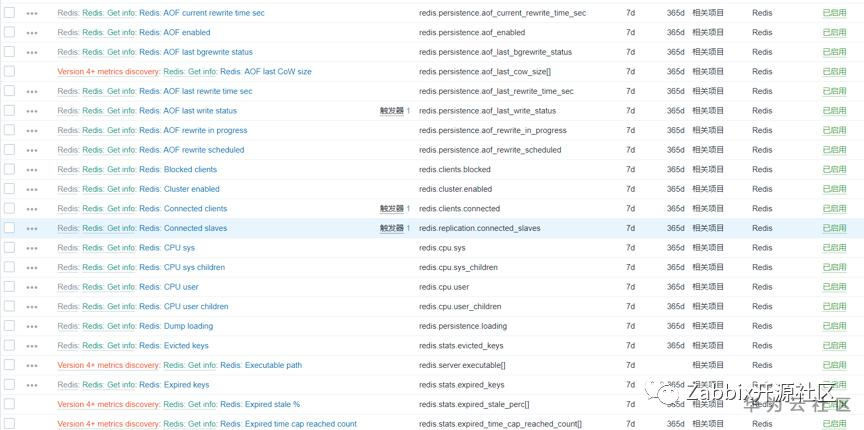This screenshot has width=864, height=430.
Task: Toggle enabled status of Executable path item
Action: (834, 365)
